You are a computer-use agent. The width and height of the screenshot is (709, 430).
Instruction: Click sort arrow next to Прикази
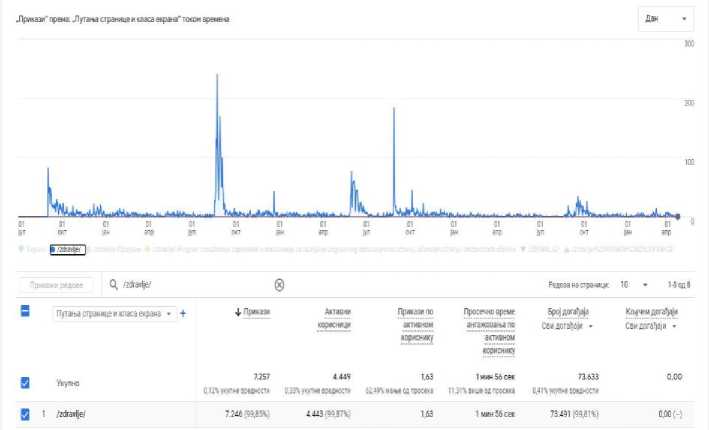tap(238, 312)
